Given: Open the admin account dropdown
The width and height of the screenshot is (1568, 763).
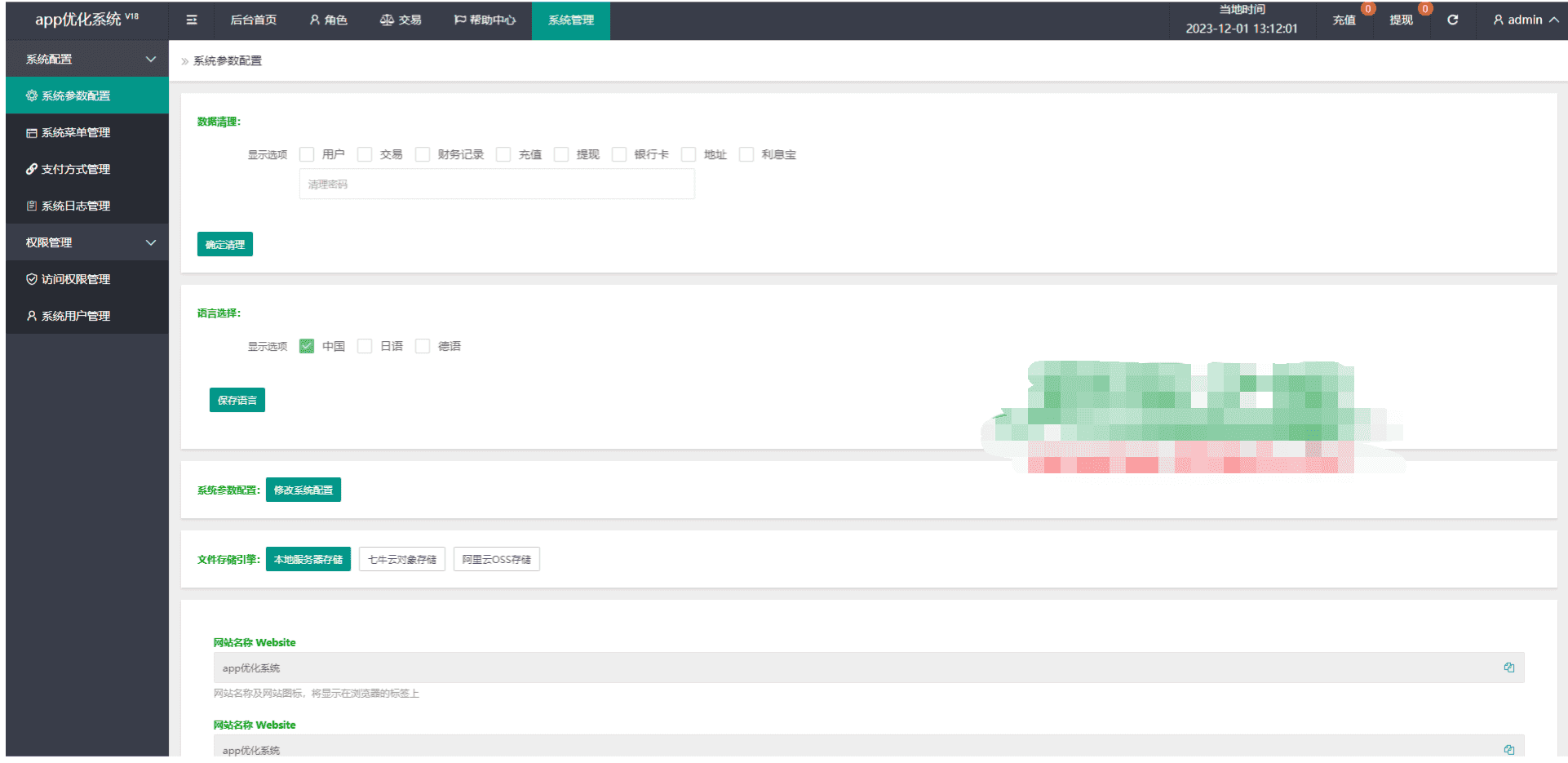Looking at the screenshot, I should 1526,20.
